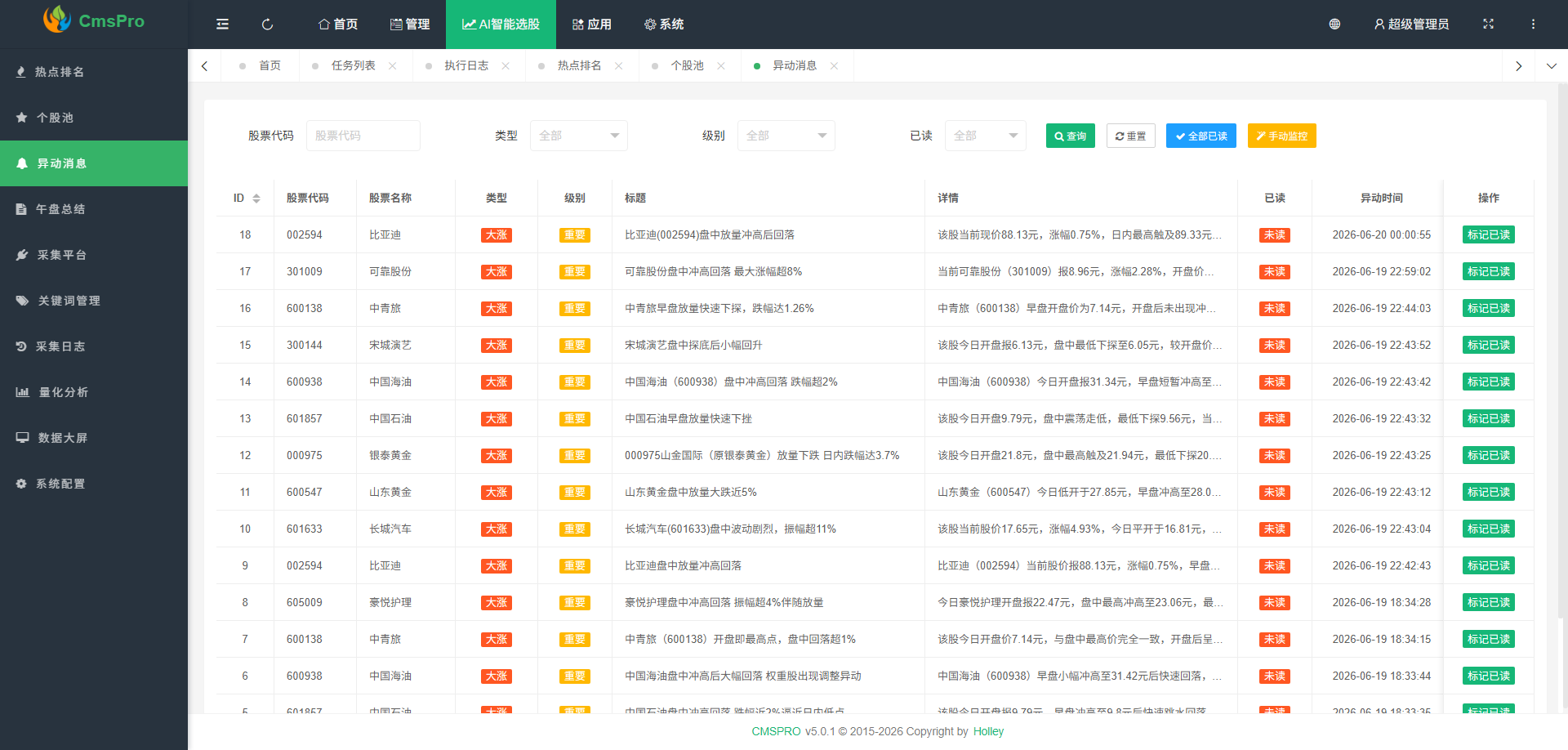Select AI智能选股 in top navigation
1568x750 pixels.
click(x=501, y=25)
